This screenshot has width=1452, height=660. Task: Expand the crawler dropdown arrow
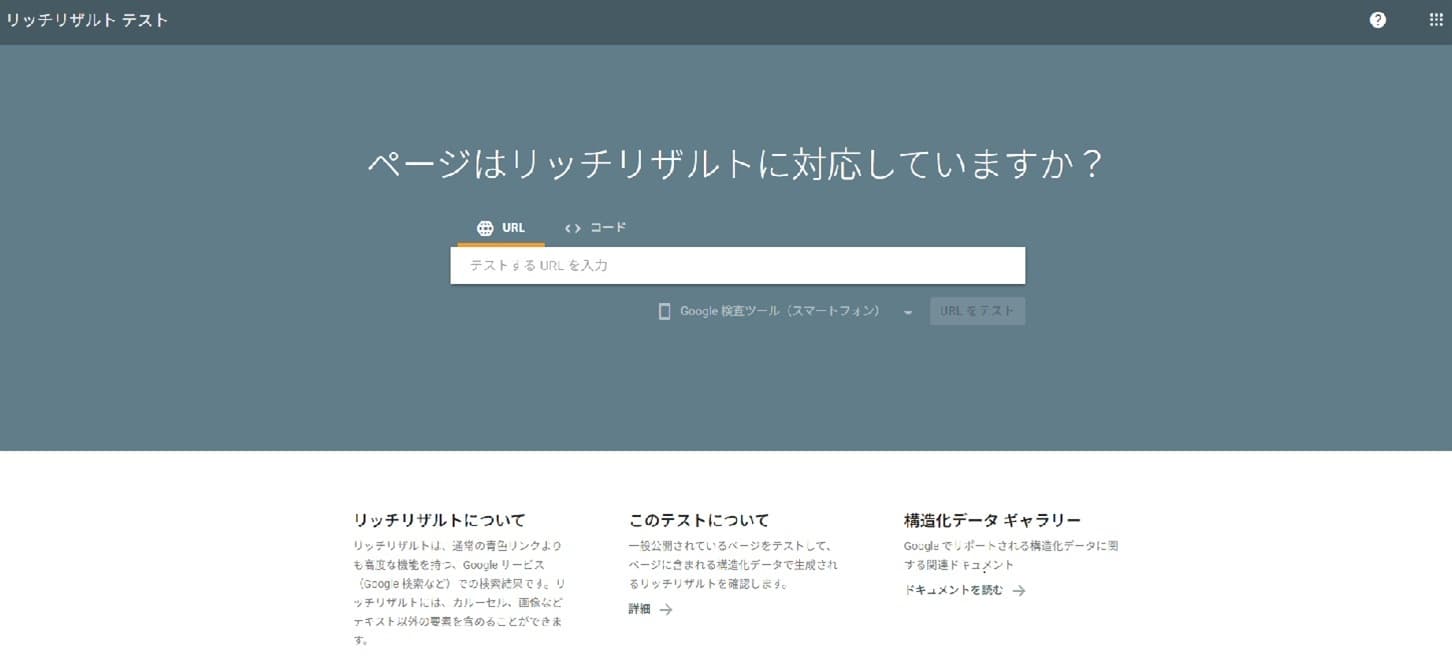(x=908, y=312)
